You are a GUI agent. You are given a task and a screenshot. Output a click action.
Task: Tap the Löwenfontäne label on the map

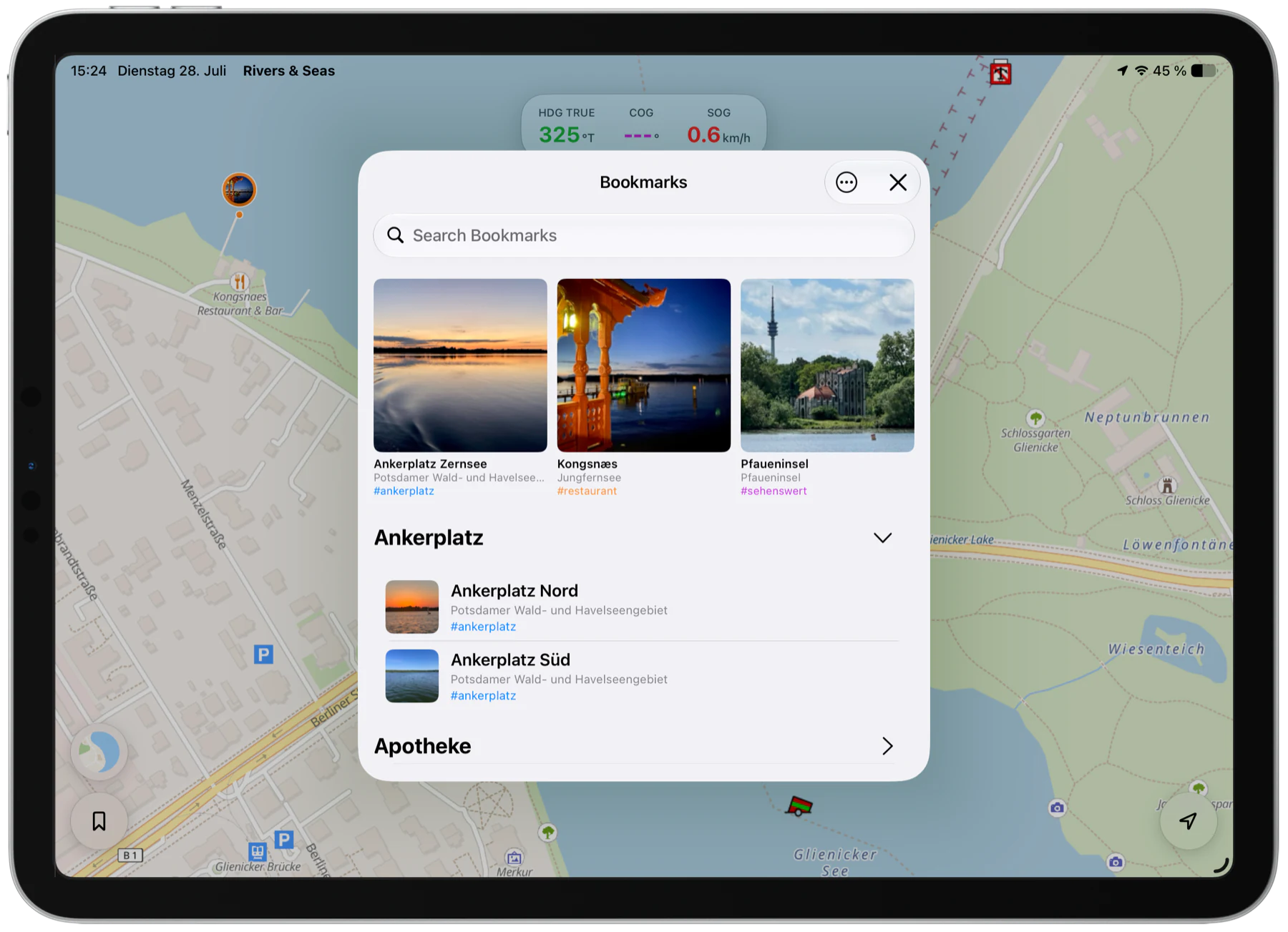coord(1178,545)
